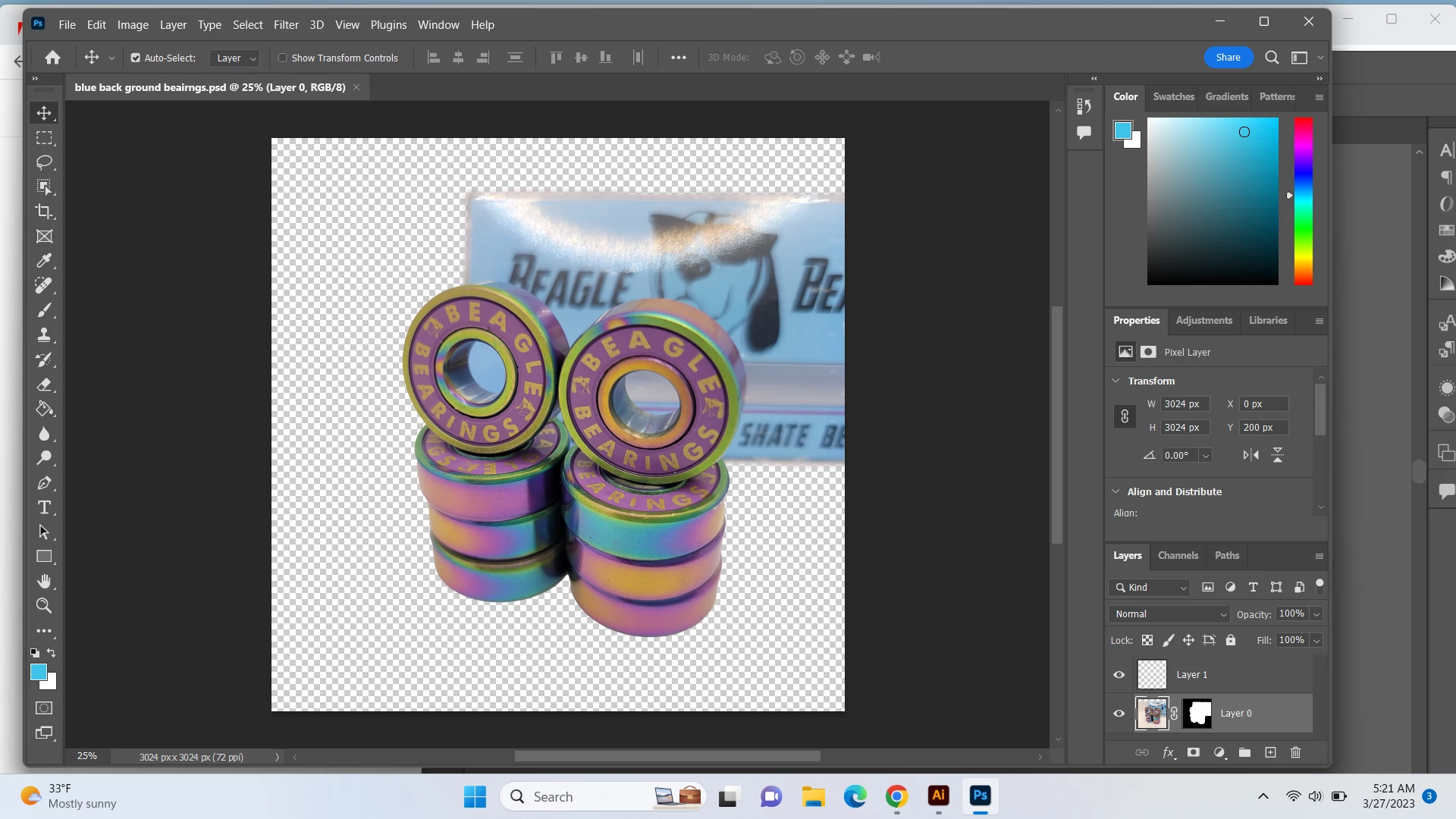The width and height of the screenshot is (1456, 819).
Task: Select the Hand tool
Action: pyautogui.click(x=44, y=582)
